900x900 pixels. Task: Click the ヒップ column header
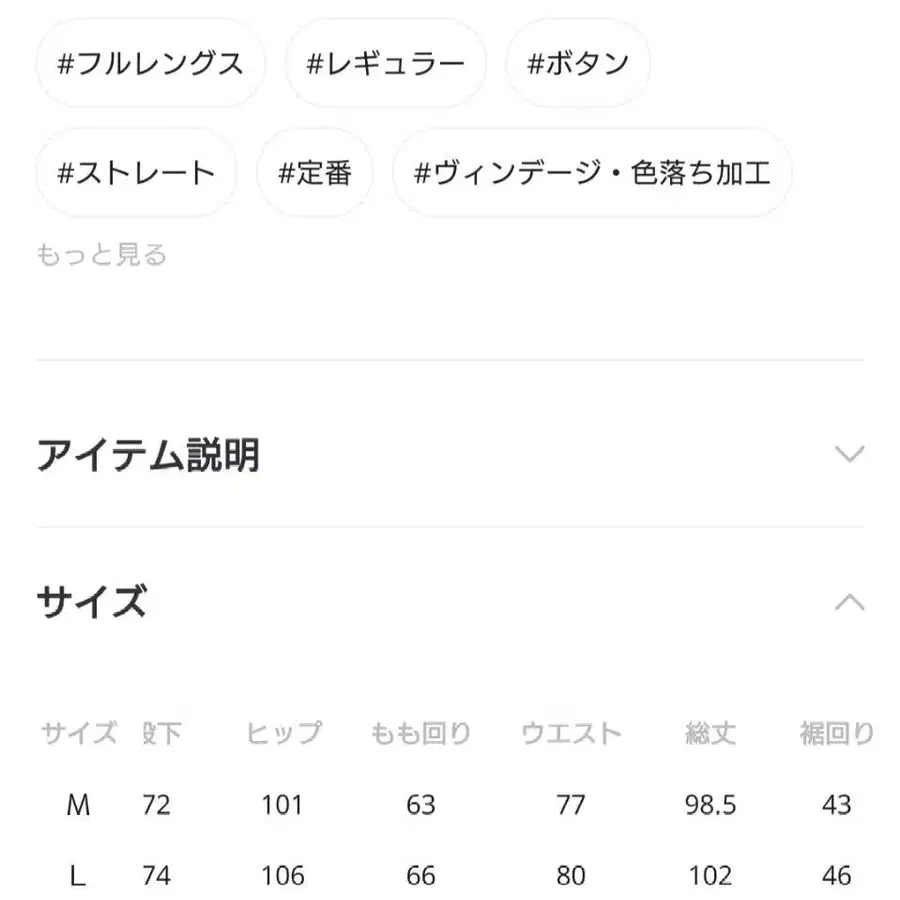(x=284, y=732)
